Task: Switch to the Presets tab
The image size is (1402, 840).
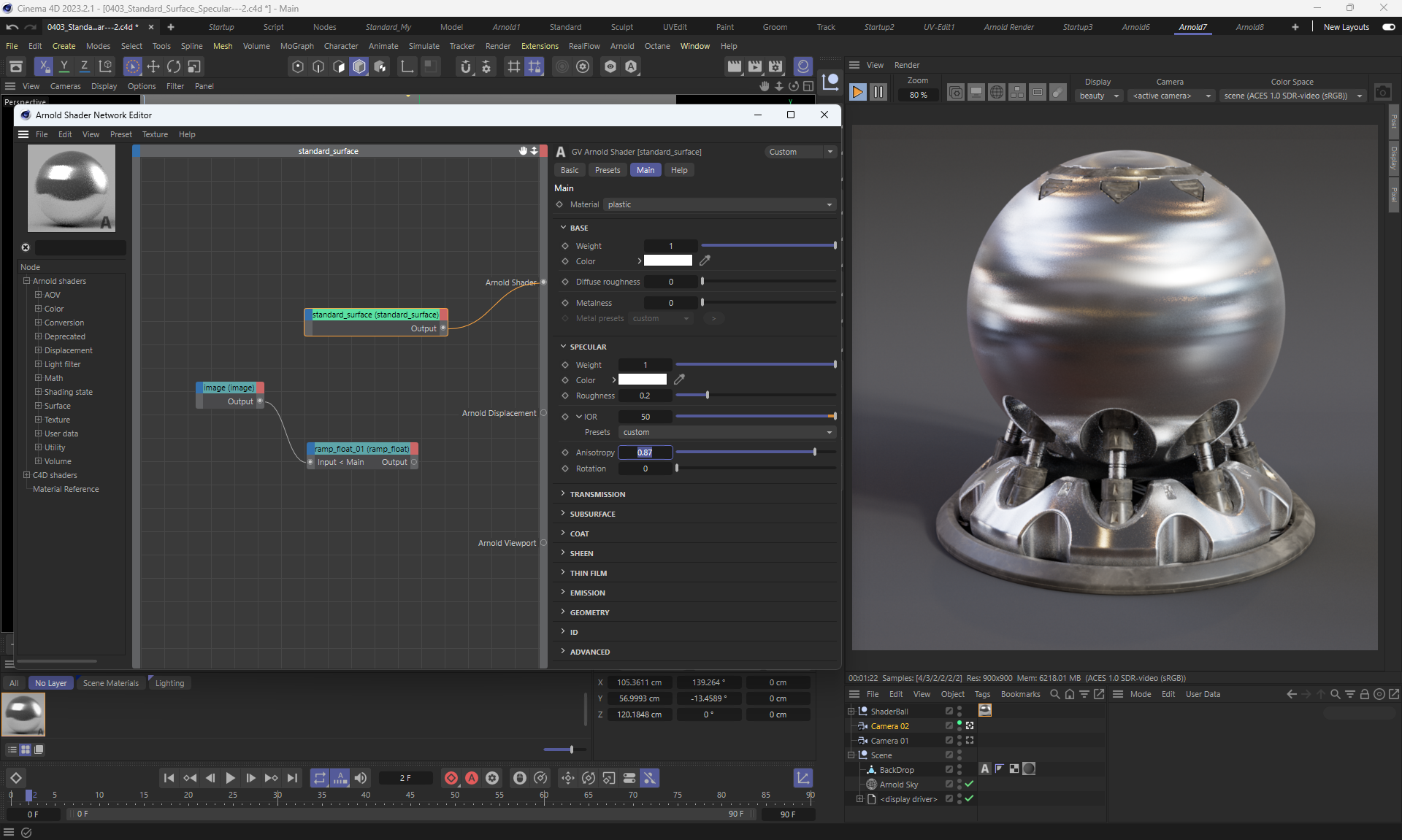Action: tap(607, 170)
